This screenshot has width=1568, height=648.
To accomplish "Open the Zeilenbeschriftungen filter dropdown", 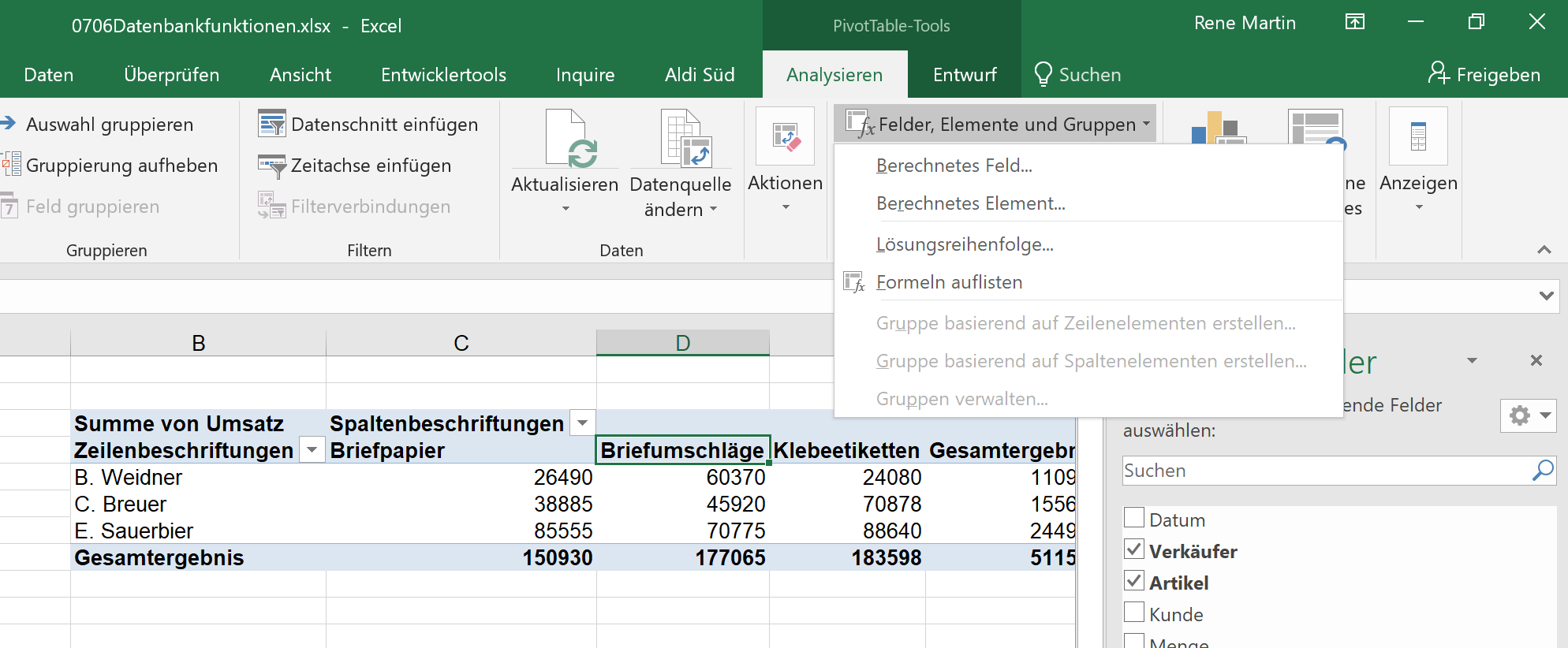I will click(312, 450).
